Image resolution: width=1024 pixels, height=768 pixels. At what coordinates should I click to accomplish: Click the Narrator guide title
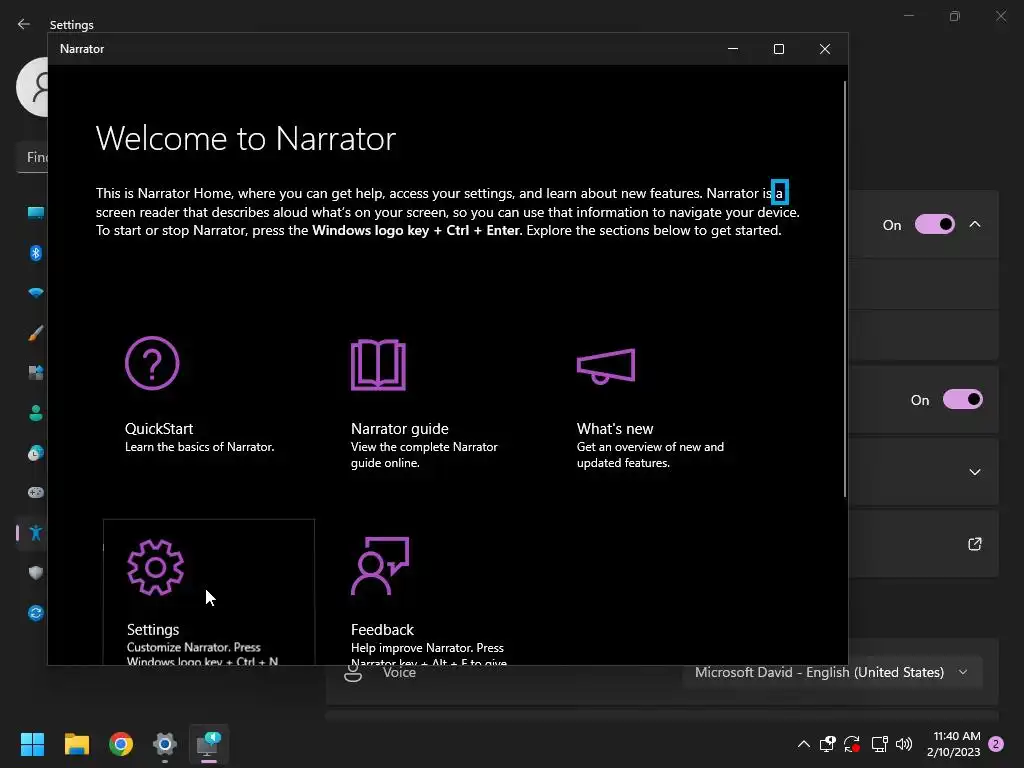pyautogui.click(x=400, y=429)
